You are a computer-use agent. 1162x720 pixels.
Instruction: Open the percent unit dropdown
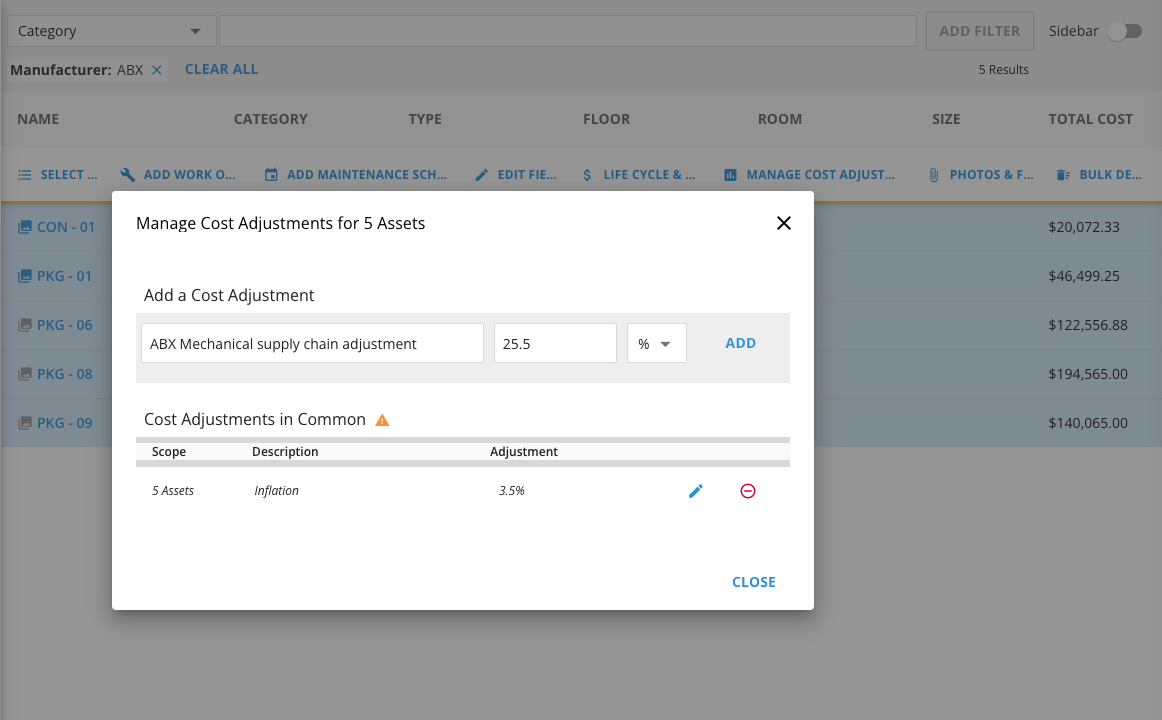point(656,343)
